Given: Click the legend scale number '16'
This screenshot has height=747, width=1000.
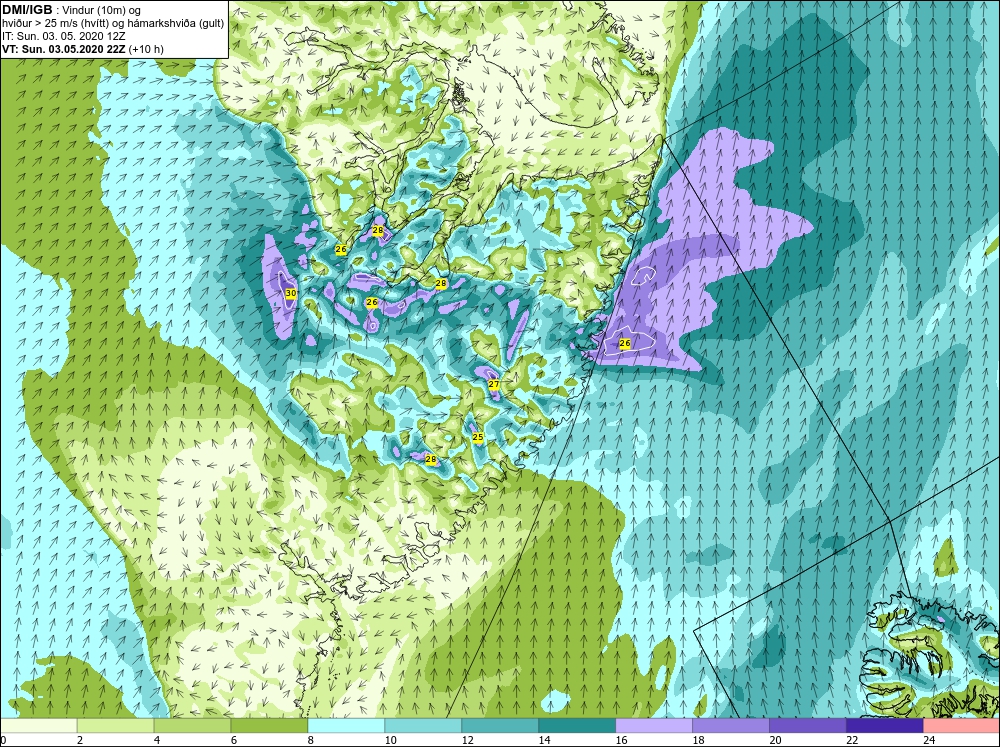Looking at the screenshot, I should [621, 740].
